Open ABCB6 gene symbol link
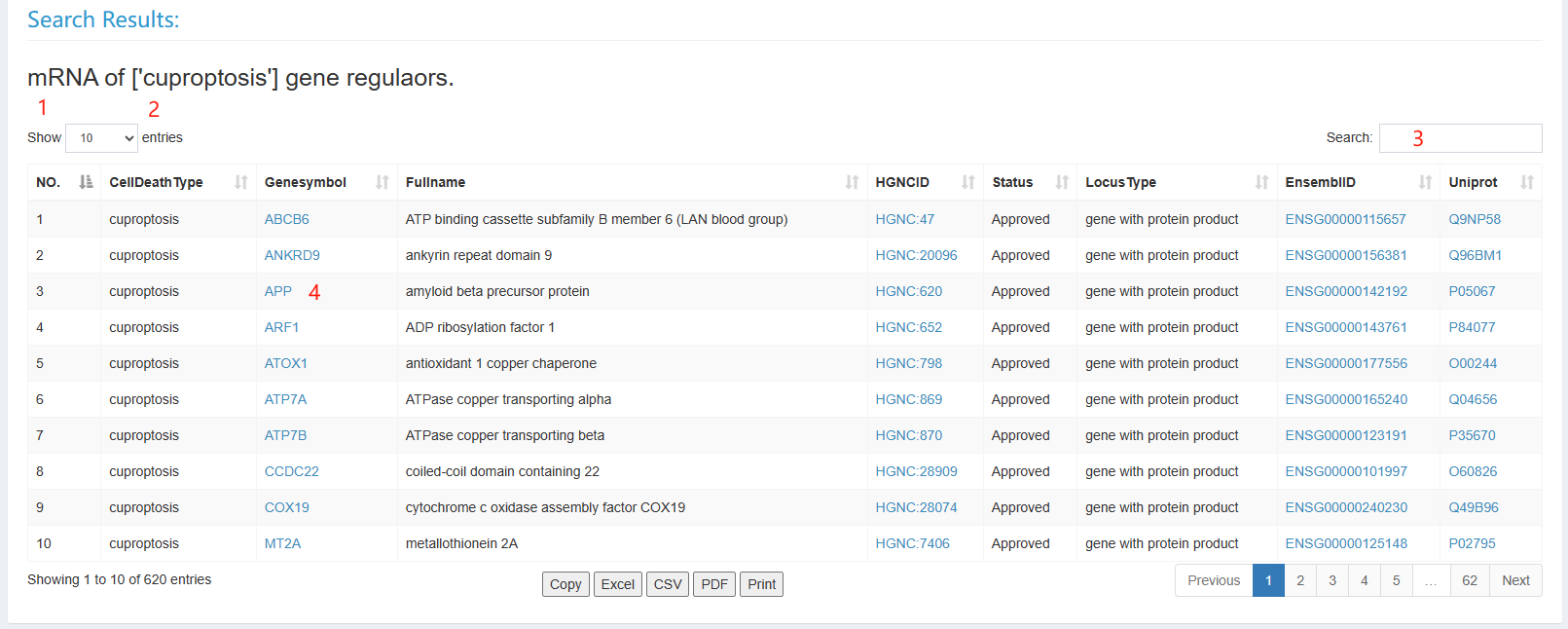 coord(287,219)
